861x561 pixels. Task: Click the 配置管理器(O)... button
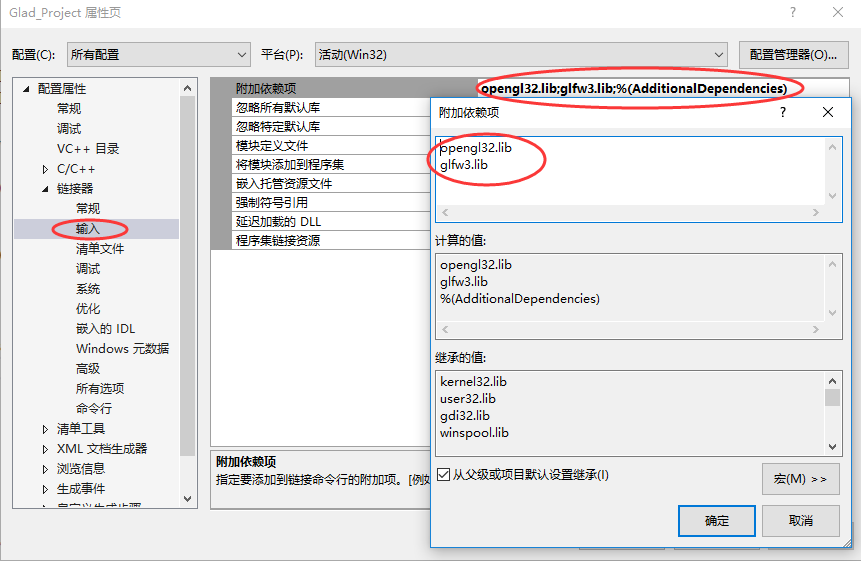(x=793, y=54)
